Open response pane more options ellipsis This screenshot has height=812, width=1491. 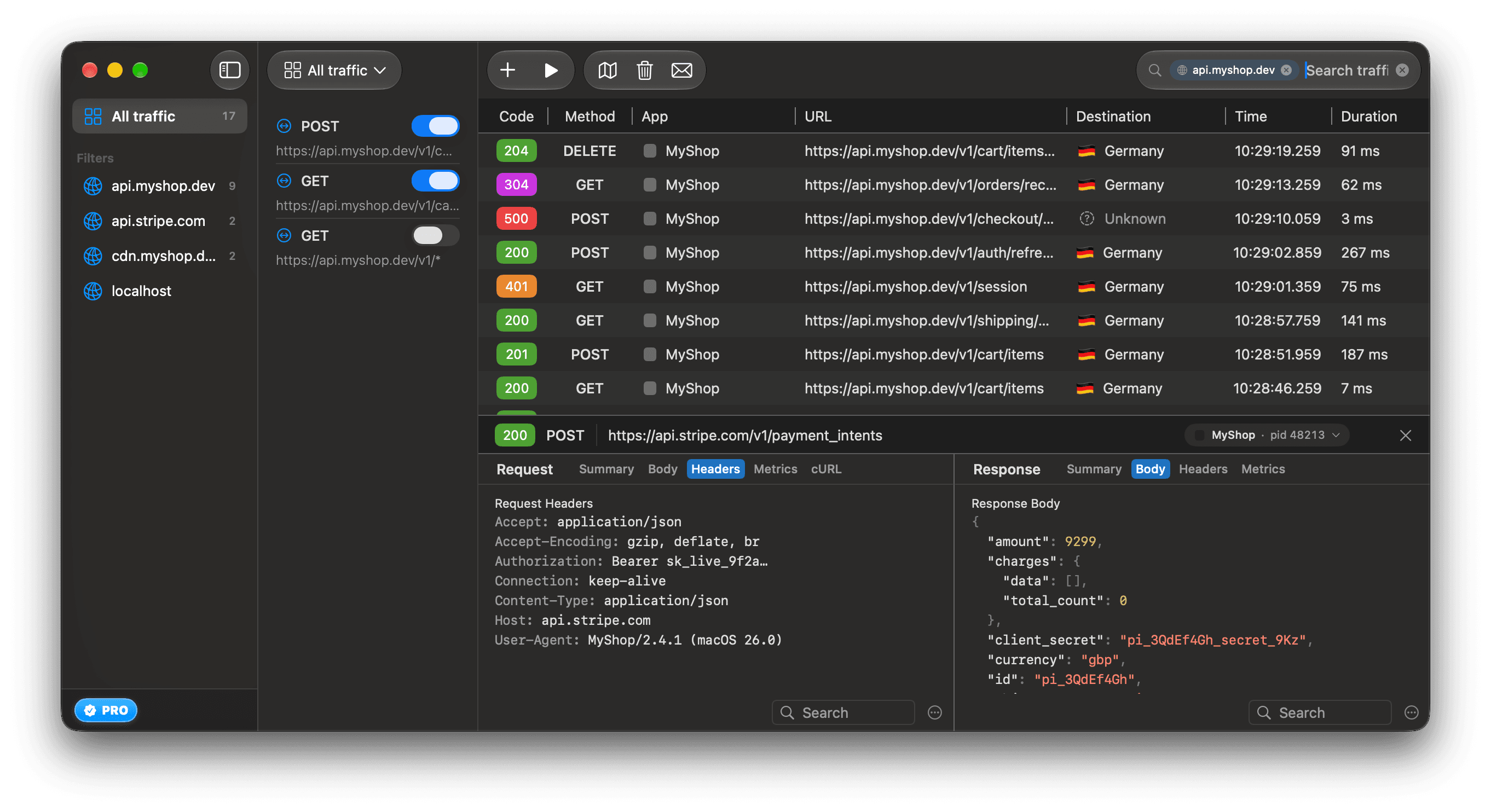pos(1411,712)
